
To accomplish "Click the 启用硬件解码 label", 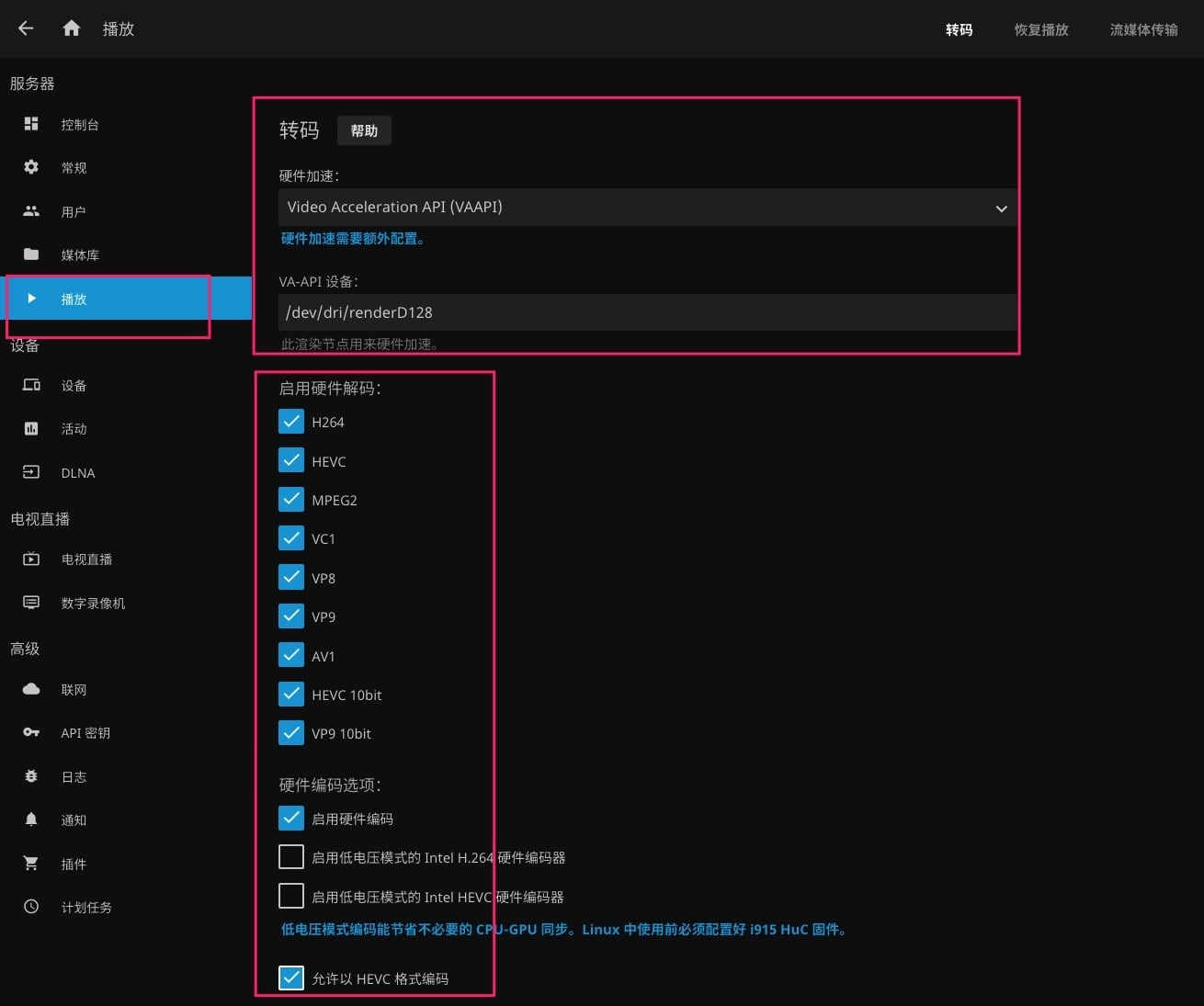I will tap(330, 389).
